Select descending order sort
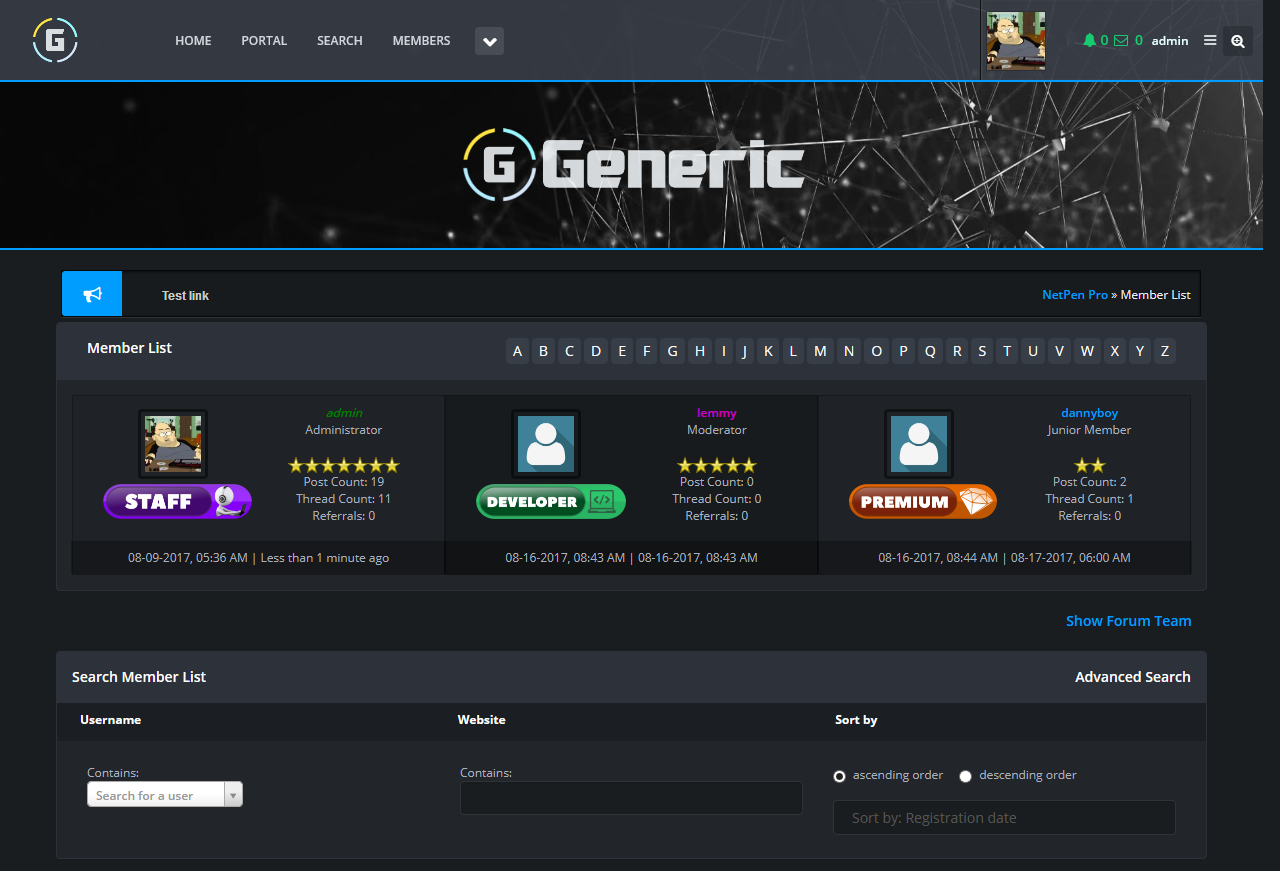Image resolution: width=1280 pixels, height=871 pixels. [965, 775]
